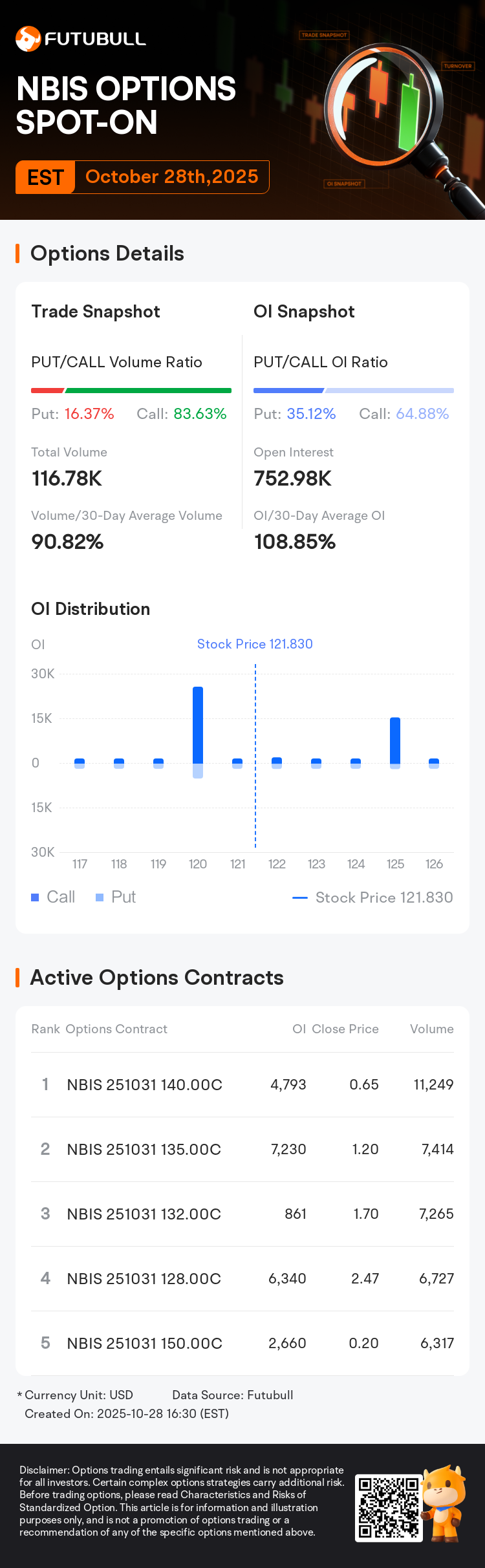Select the Trade Snapshot heading
The width and height of the screenshot is (485, 1568).
(x=96, y=312)
